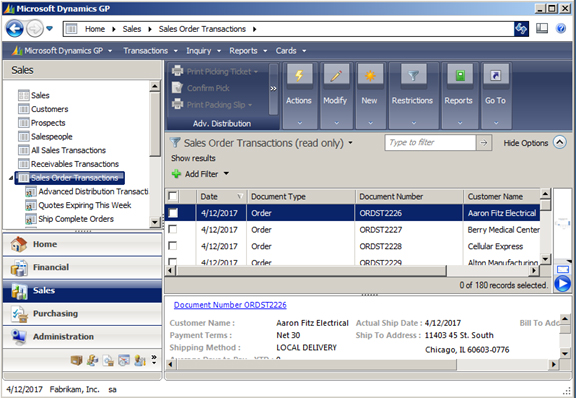Open the layout icon next to help
Viewport: 576px width, 398px height.
click(542, 29)
